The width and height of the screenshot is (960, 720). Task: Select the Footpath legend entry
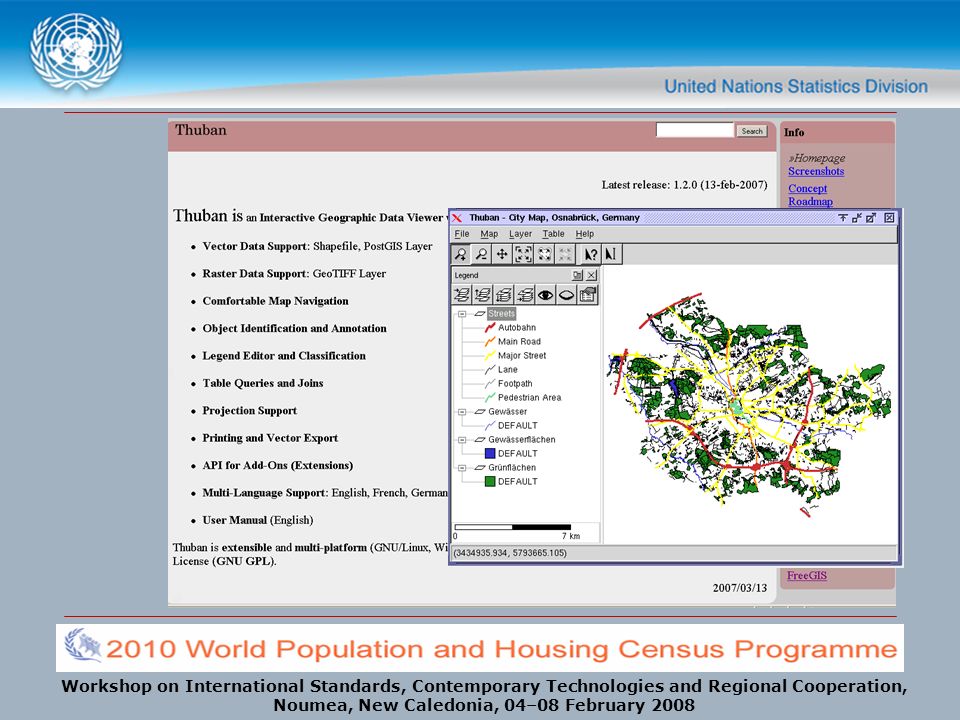tap(515, 384)
